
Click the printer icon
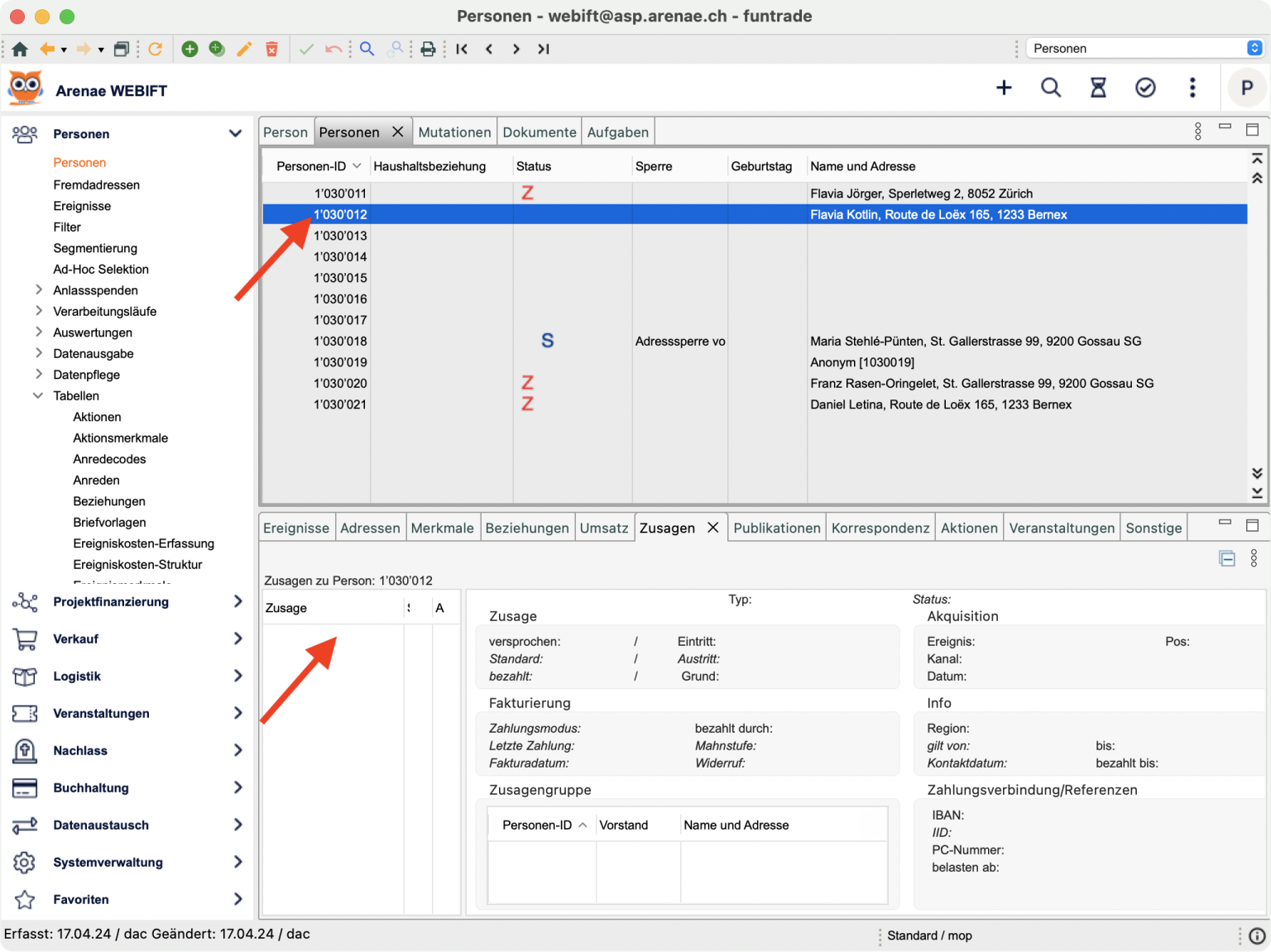pyautogui.click(x=428, y=49)
